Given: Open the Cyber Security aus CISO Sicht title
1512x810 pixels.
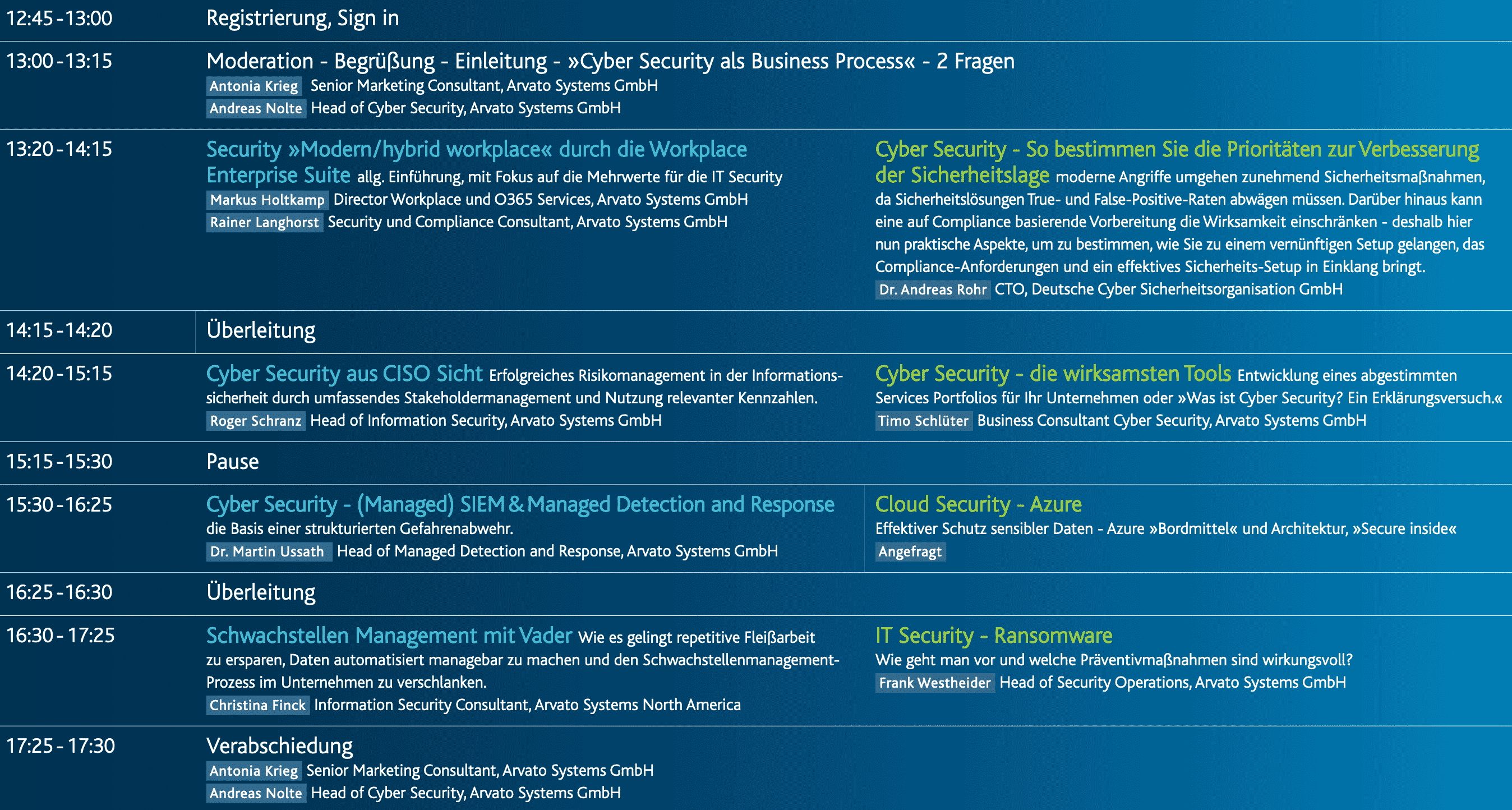Looking at the screenshot, I should (x=344, y=373).
